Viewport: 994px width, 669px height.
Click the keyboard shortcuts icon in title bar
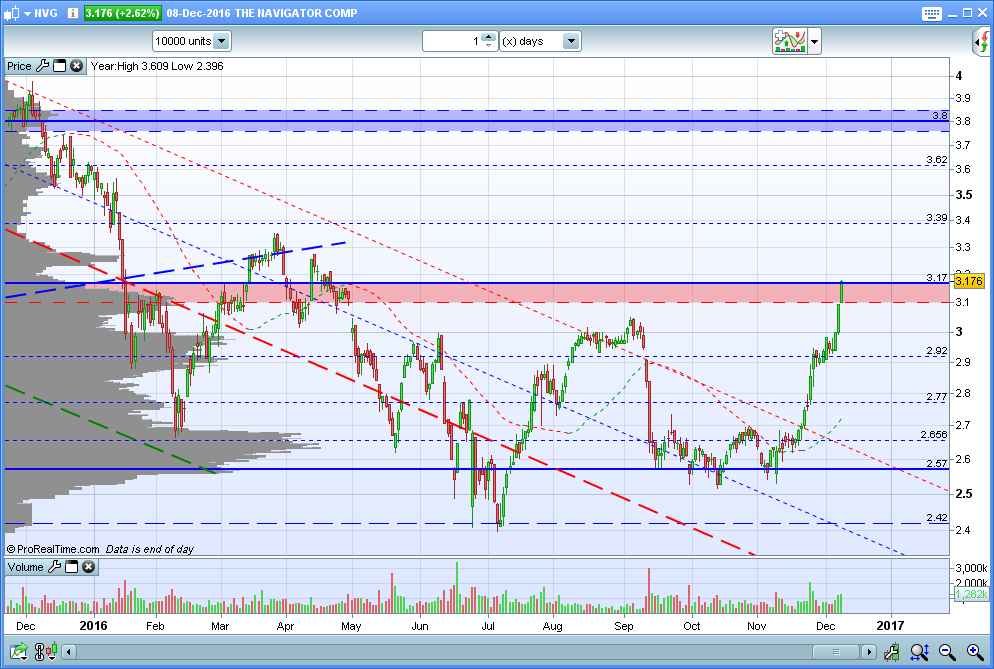(x=932, y=13)
